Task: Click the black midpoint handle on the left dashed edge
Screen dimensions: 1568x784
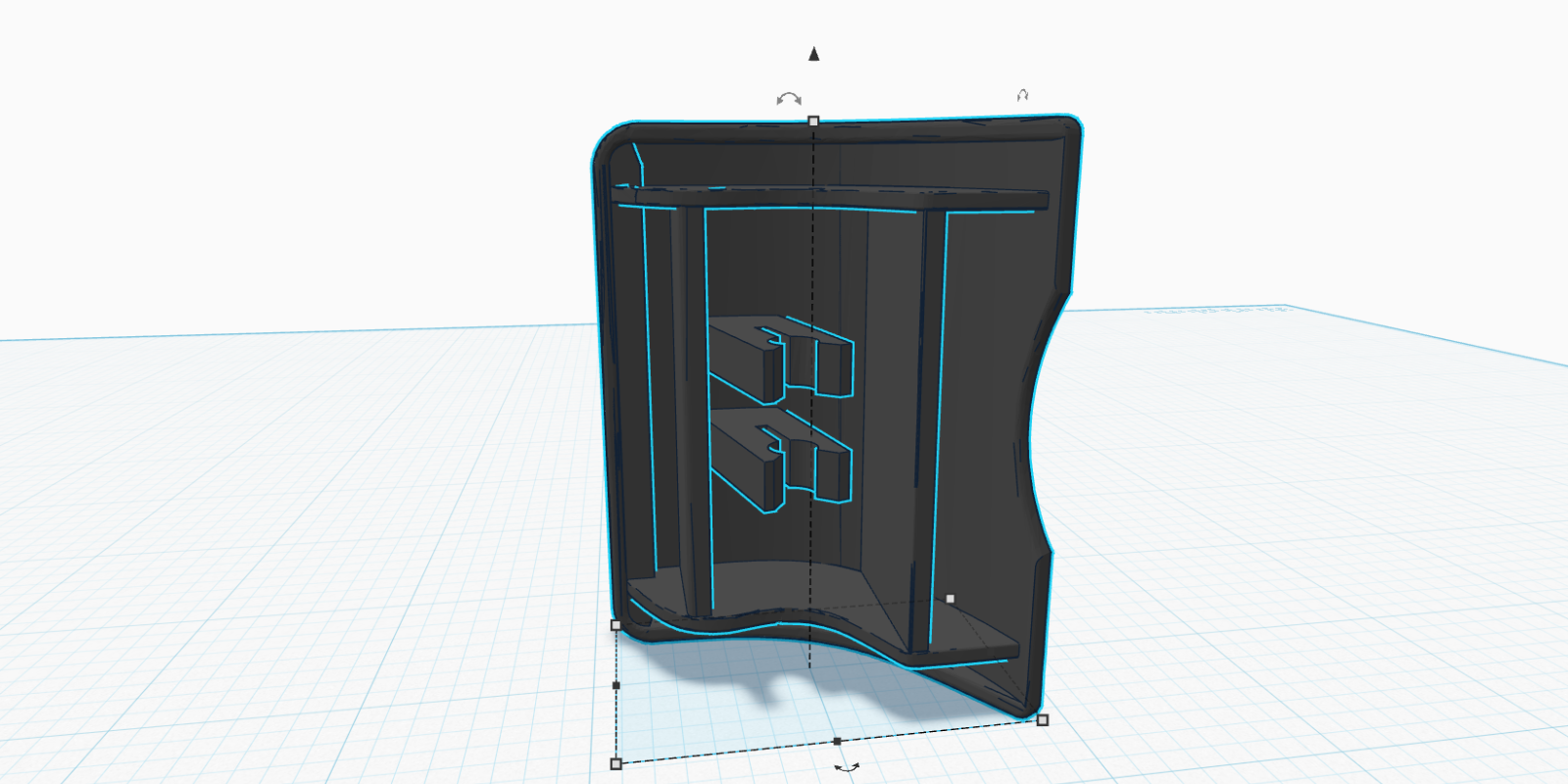Action: tap(615, 685)
